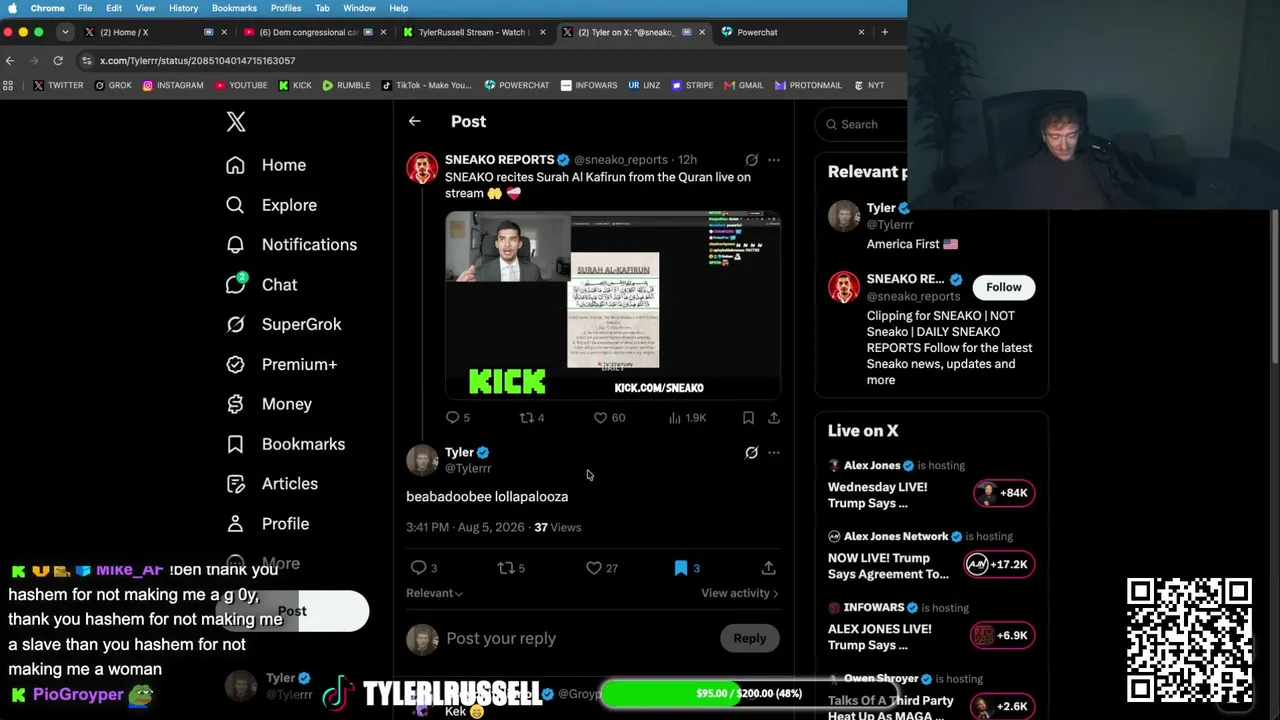The image size is (1280, 720).
Task: Follow SNEAKO REPORTS in Relevant people
Action: (x=1003, y=287)
